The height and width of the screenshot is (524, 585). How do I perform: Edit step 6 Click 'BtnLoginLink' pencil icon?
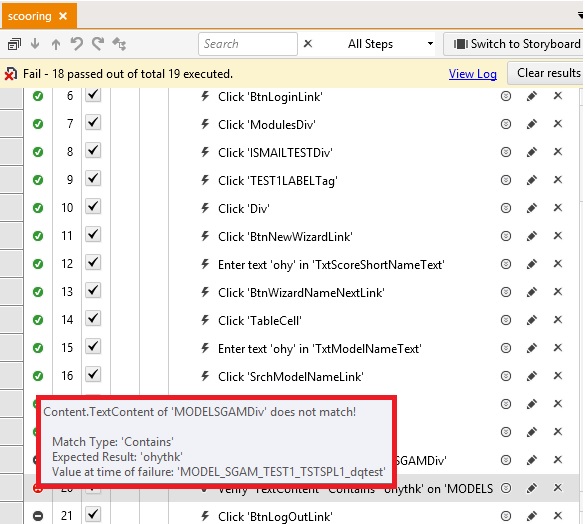(x=532, y=96)
